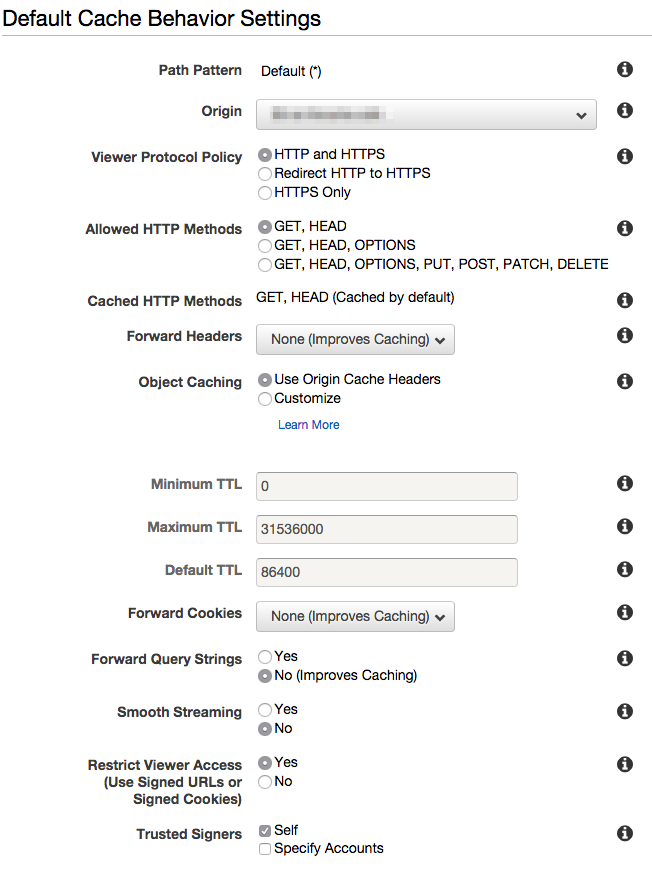Enable the Specify Accounts checkbox
The image size is (652, 876).
[265, 849]
